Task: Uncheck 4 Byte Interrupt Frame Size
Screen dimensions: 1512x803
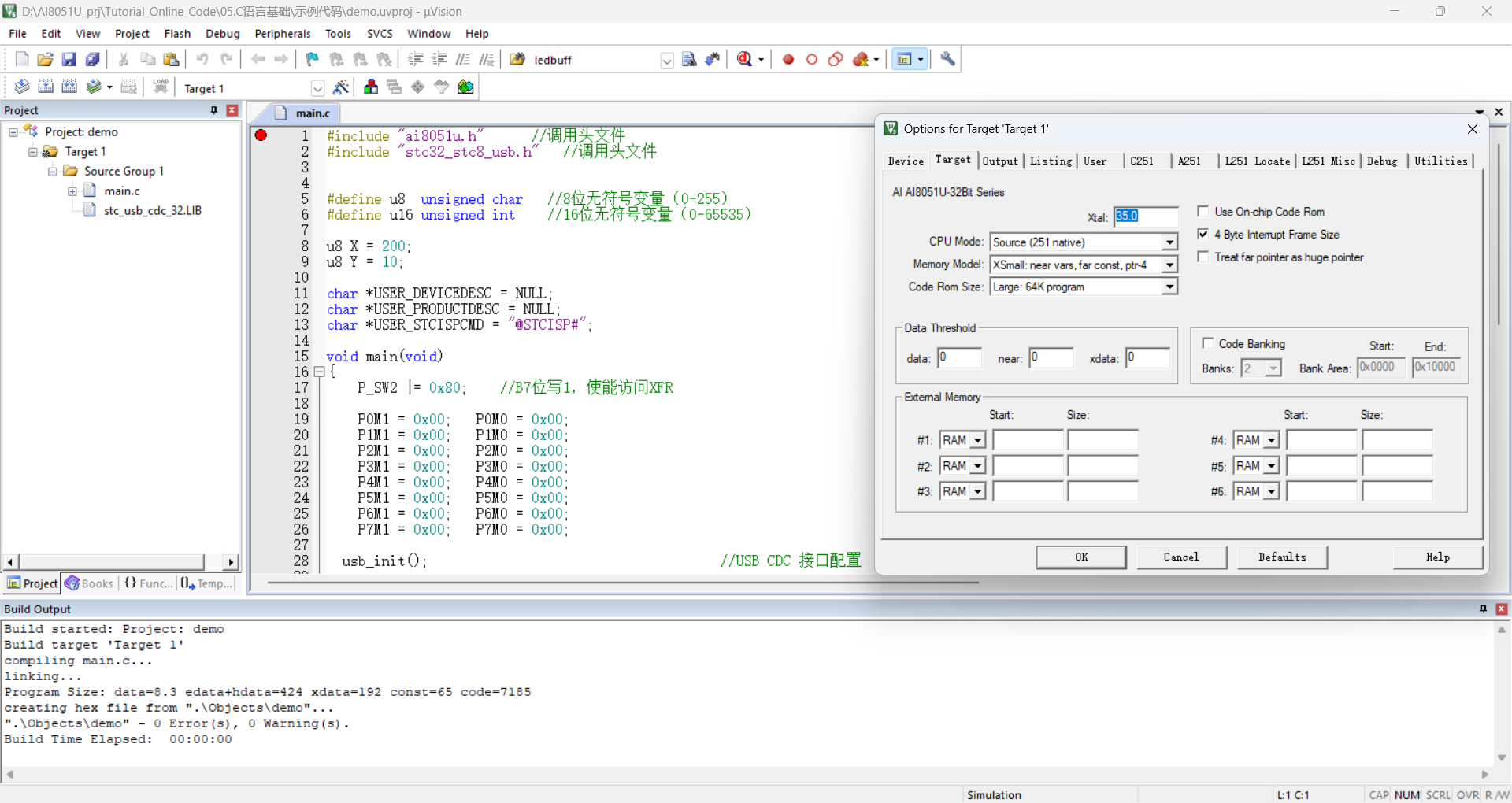Action: click(1203, 235)
